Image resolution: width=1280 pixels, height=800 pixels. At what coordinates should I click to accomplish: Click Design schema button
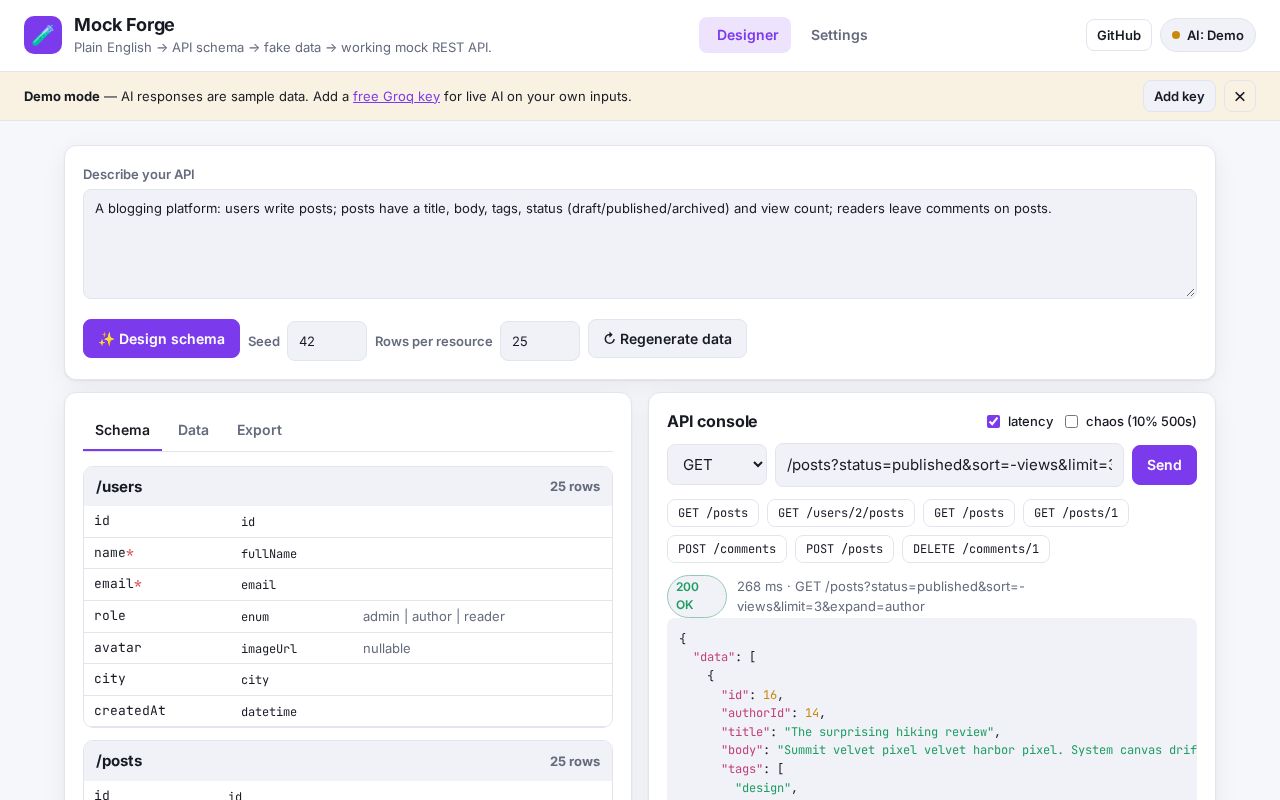click(161, 339)
